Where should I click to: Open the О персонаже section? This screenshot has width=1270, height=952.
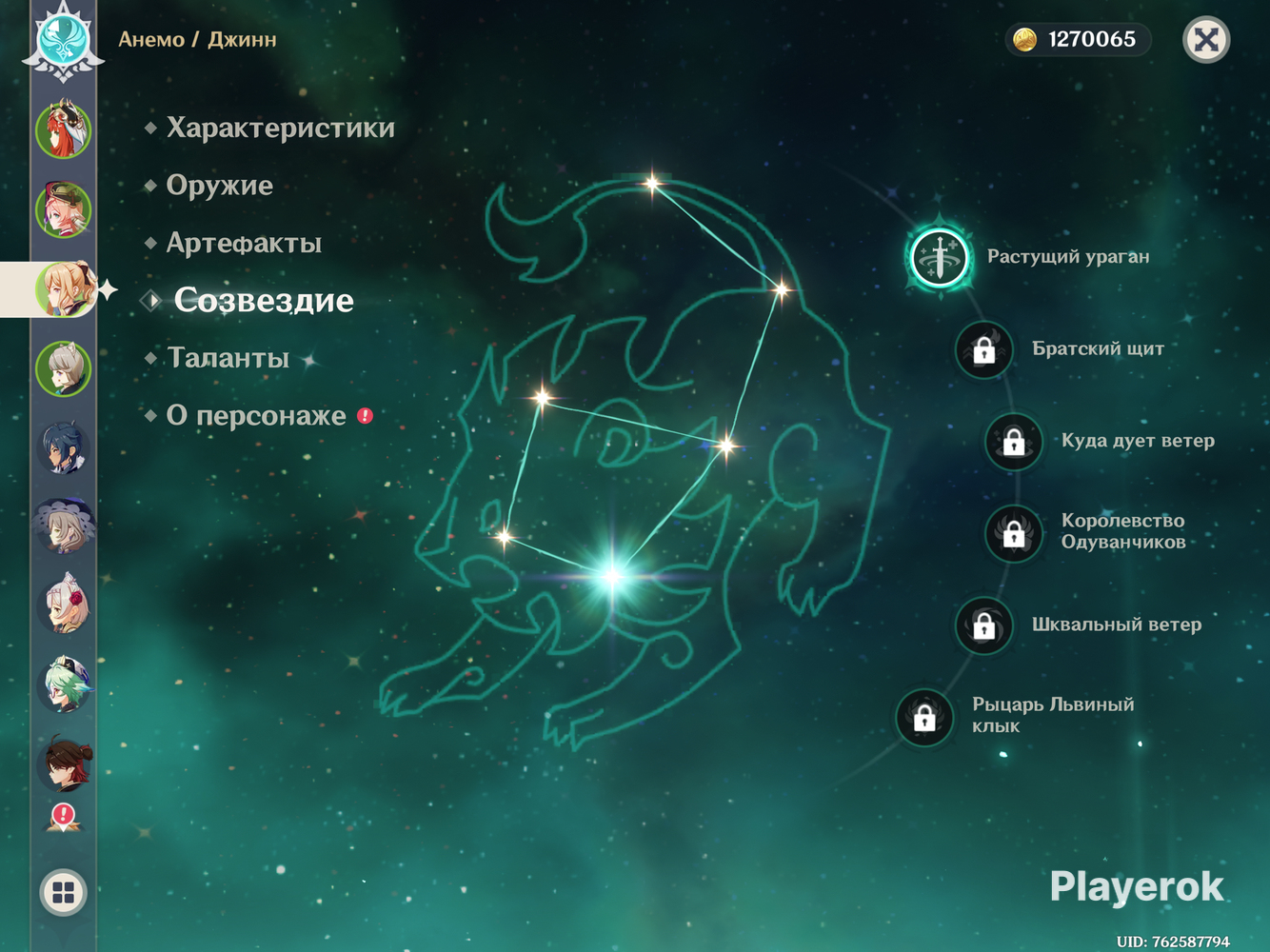click(256, 416)
